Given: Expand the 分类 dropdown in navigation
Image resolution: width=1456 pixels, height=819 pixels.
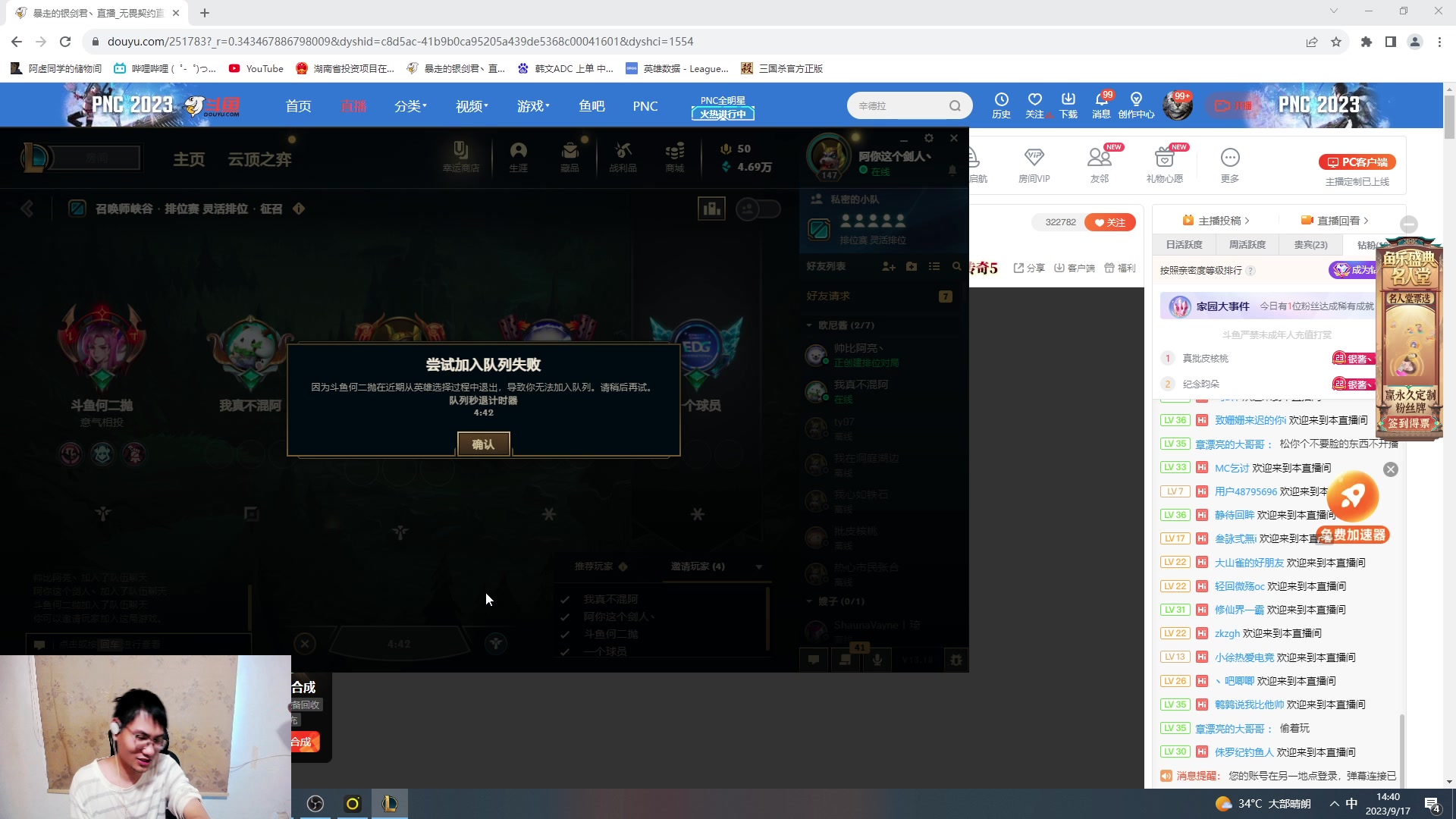Looking at the screenshot, I should coord(410,106).
